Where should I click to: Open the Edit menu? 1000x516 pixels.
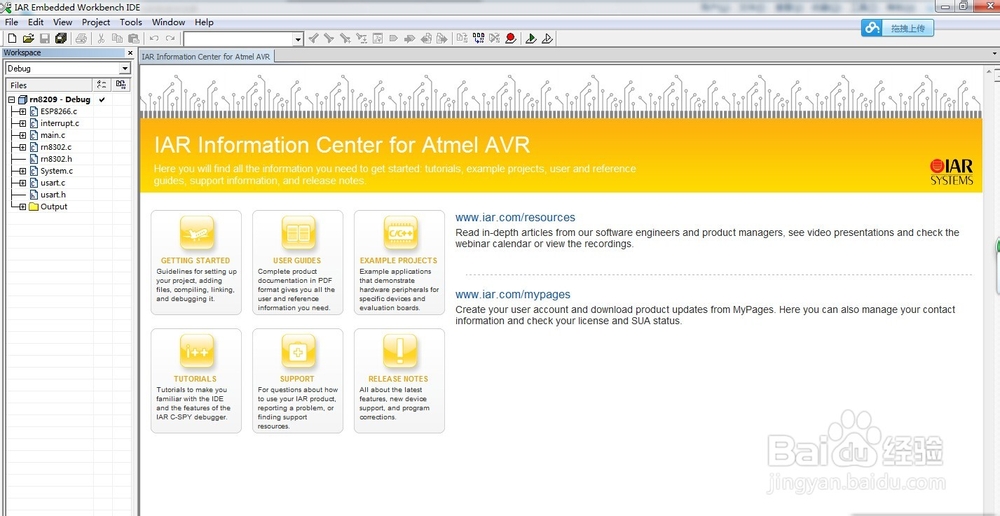[36, 22]
